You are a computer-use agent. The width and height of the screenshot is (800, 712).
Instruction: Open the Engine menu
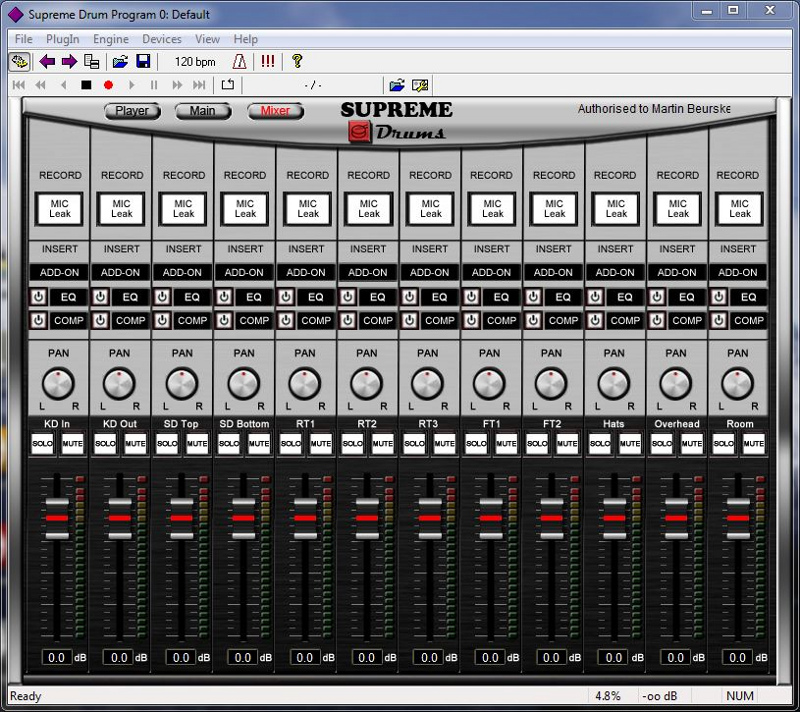pyautogui.click(x=111, y=39)
